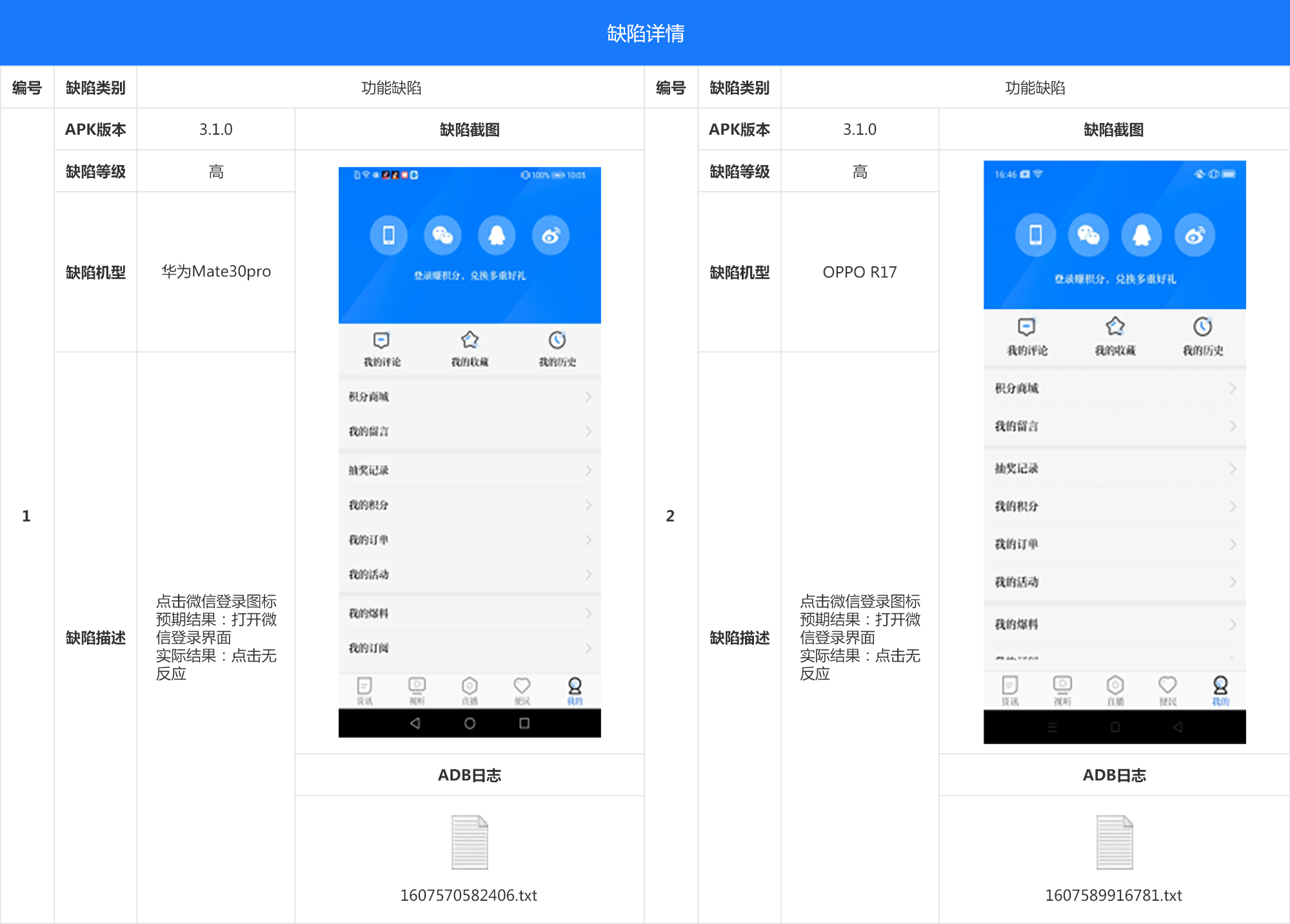Viewport: 1290px width, 924px height.
Task: Select 直播 tab in right screenshot
Action: point(1115,690)
